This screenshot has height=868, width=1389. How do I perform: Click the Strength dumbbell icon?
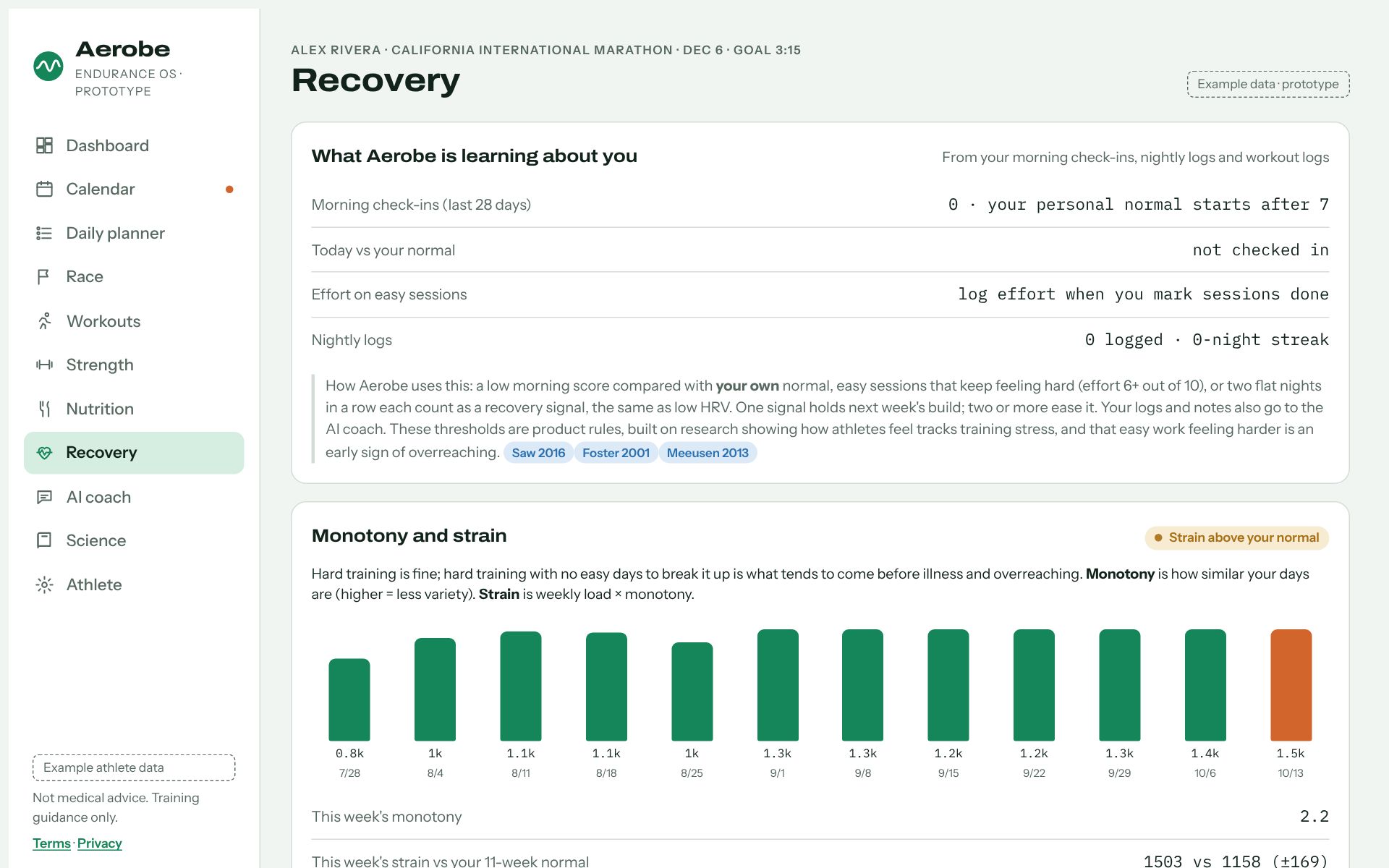click(x=44, y=365)
